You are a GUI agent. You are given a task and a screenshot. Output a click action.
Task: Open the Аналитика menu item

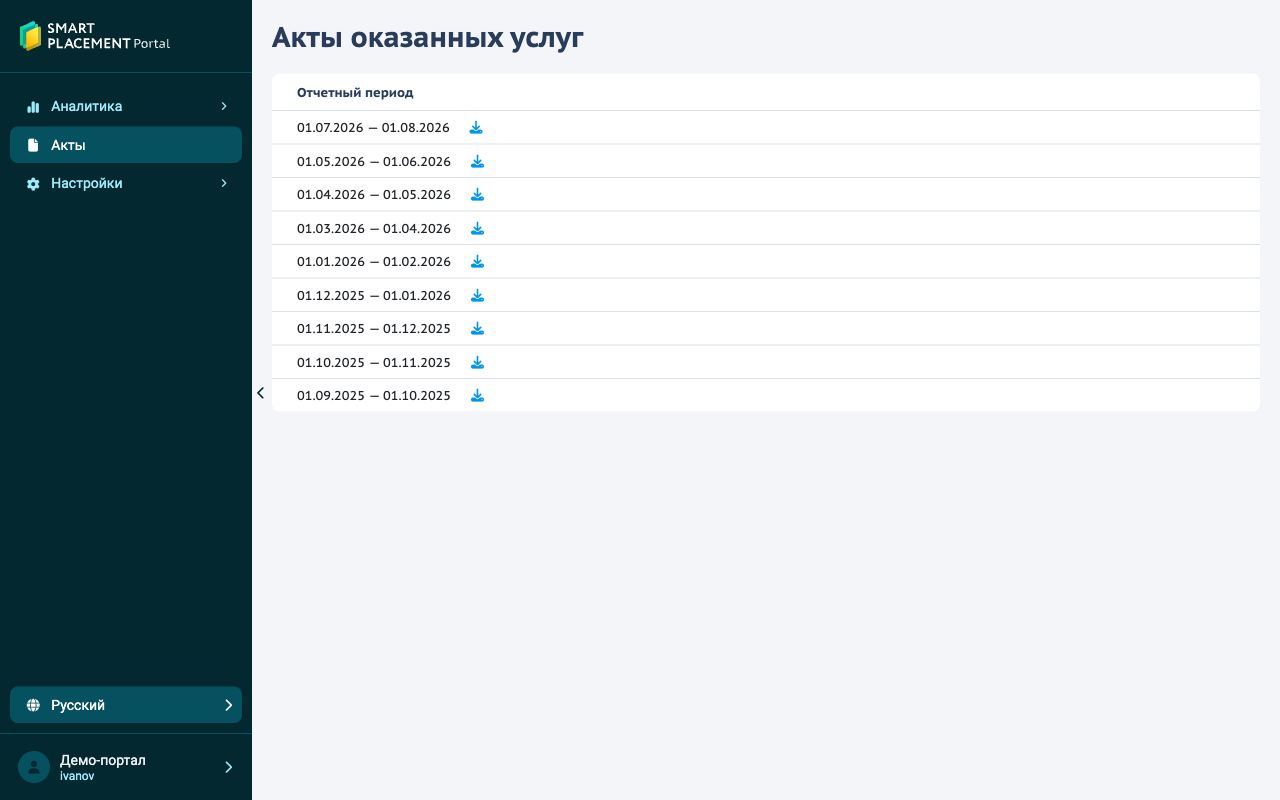(x=126, y=106)
